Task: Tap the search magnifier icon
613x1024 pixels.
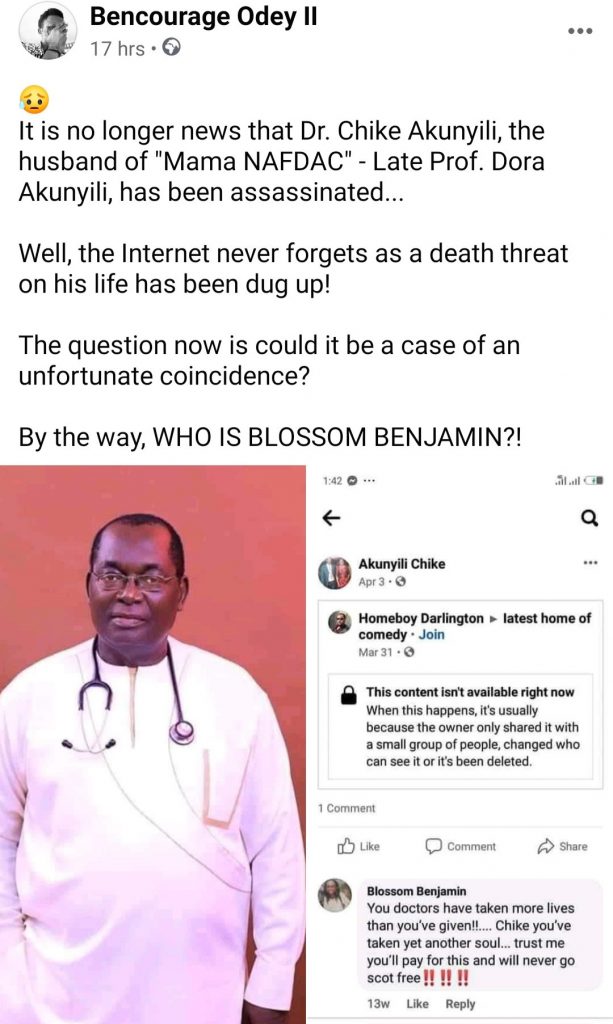Action: [589, 519]
